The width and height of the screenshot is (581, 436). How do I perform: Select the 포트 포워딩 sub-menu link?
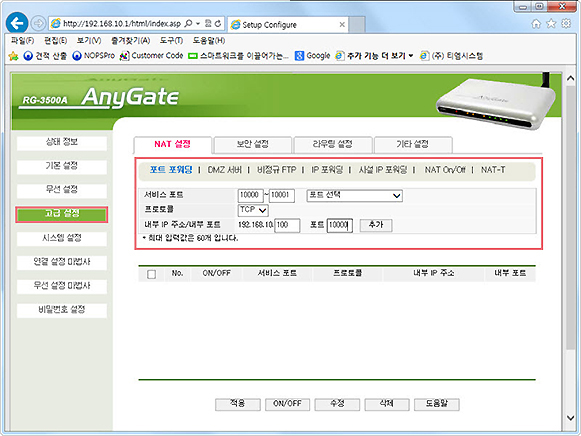[x=171, y=170]
